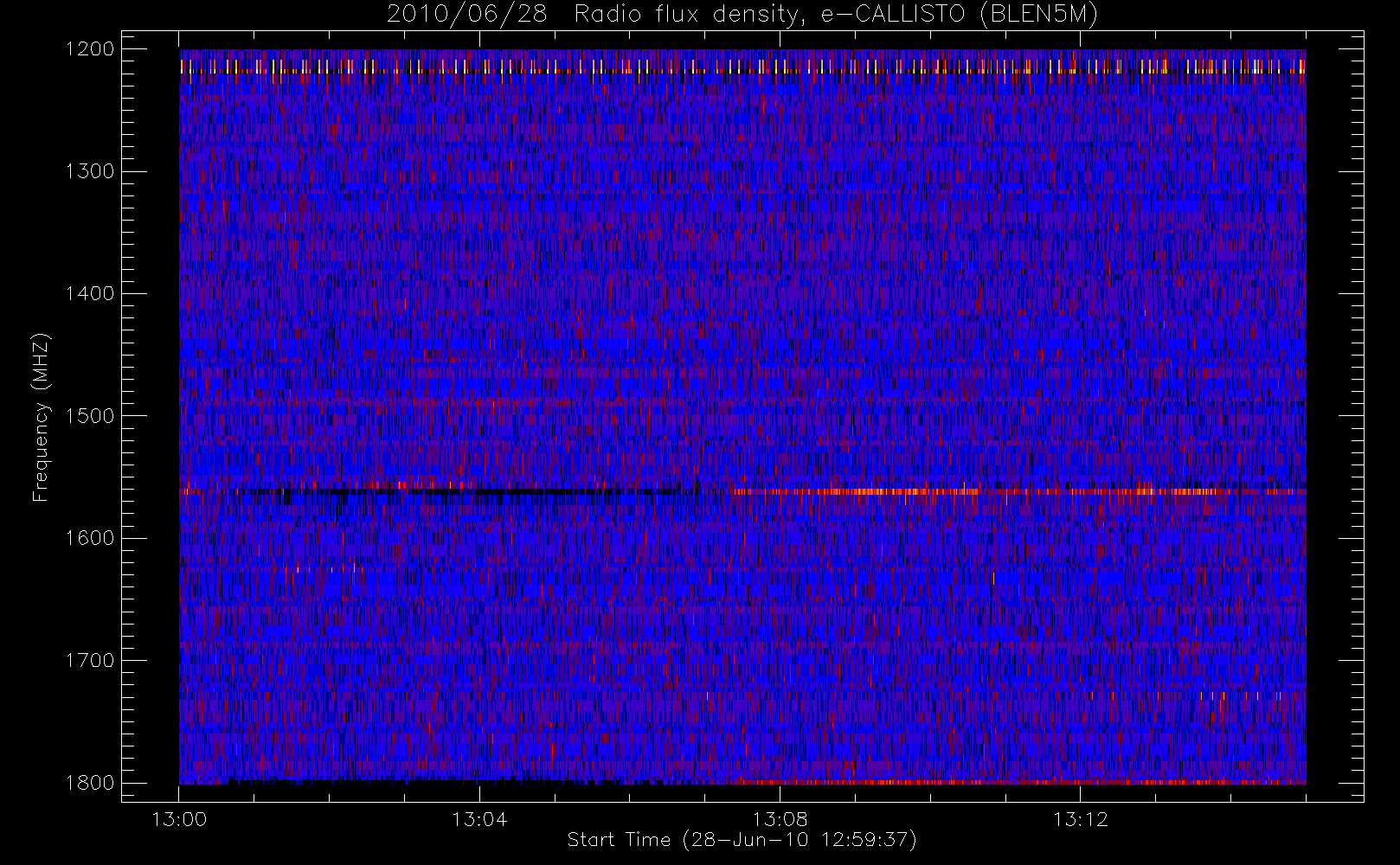Click the red band along the 1800 MHz edge
1400x865 pixels.
(x=1021, y=782)
